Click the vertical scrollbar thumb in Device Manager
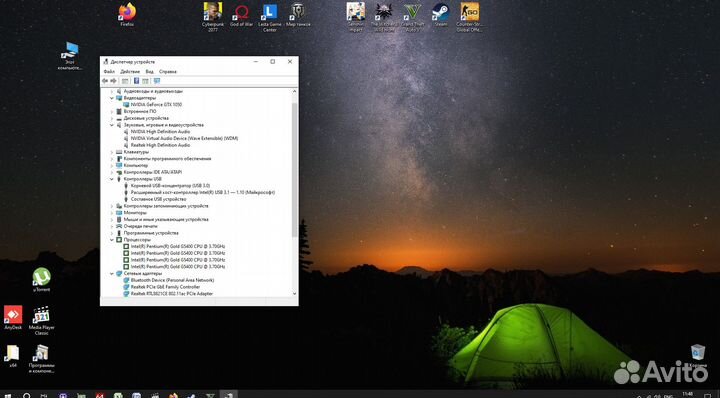Viewport: 720px width, 398px height. click(294, 170)
